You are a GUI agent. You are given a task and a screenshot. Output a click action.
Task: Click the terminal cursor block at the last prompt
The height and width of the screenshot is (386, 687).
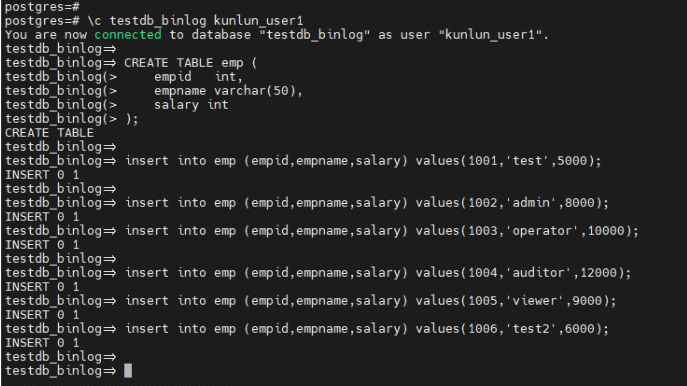128,371
